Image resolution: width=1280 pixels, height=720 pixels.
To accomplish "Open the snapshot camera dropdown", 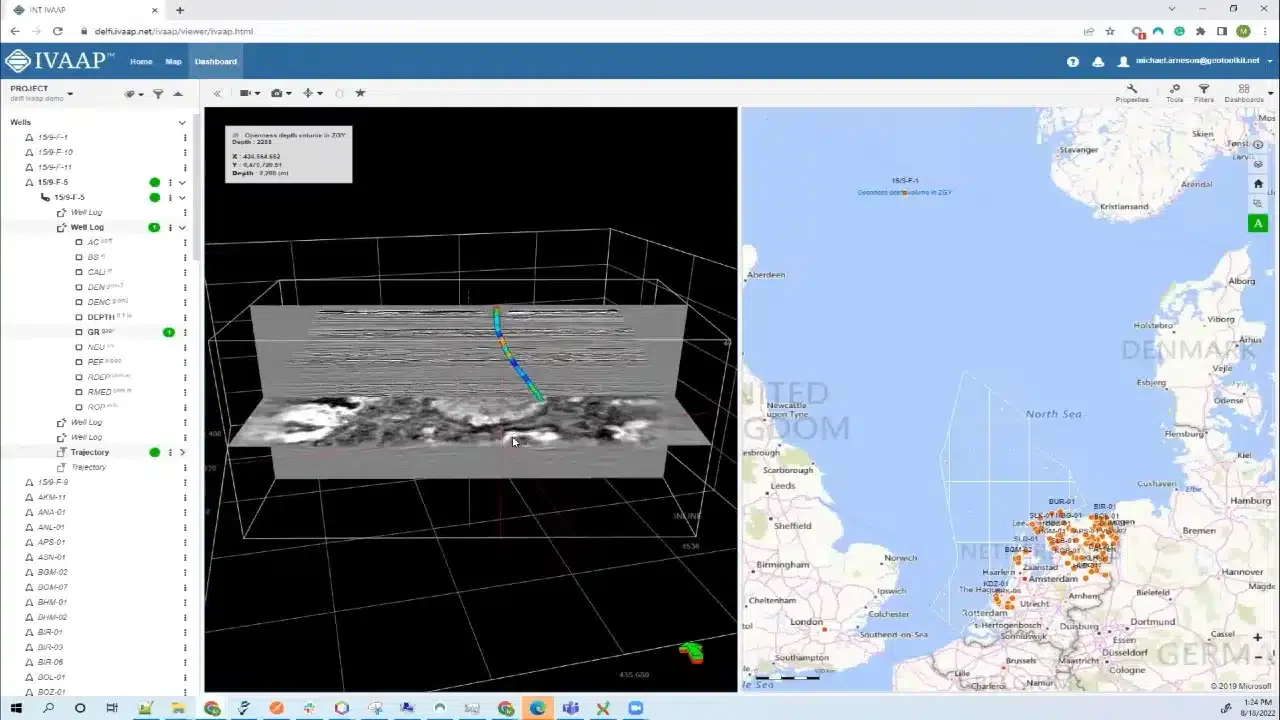I will pyautogui.click(x=281, y=93).
